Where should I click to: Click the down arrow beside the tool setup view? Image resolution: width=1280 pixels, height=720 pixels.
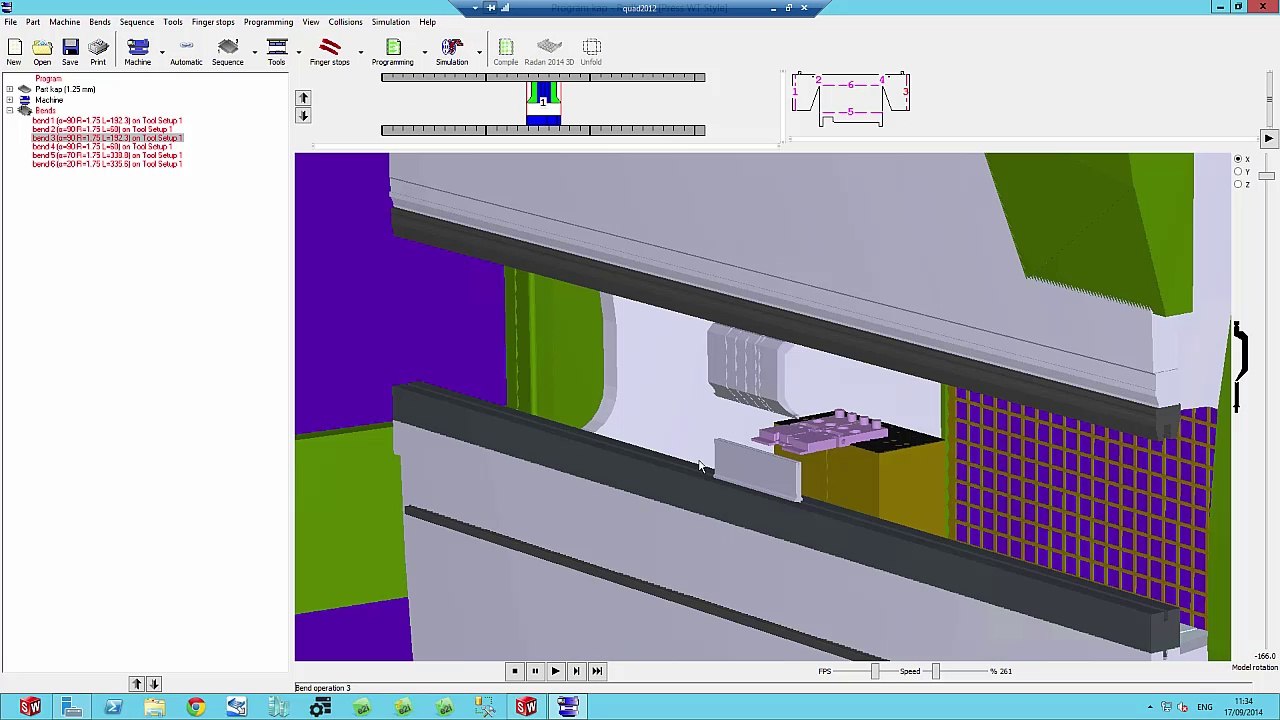(303, 115)
